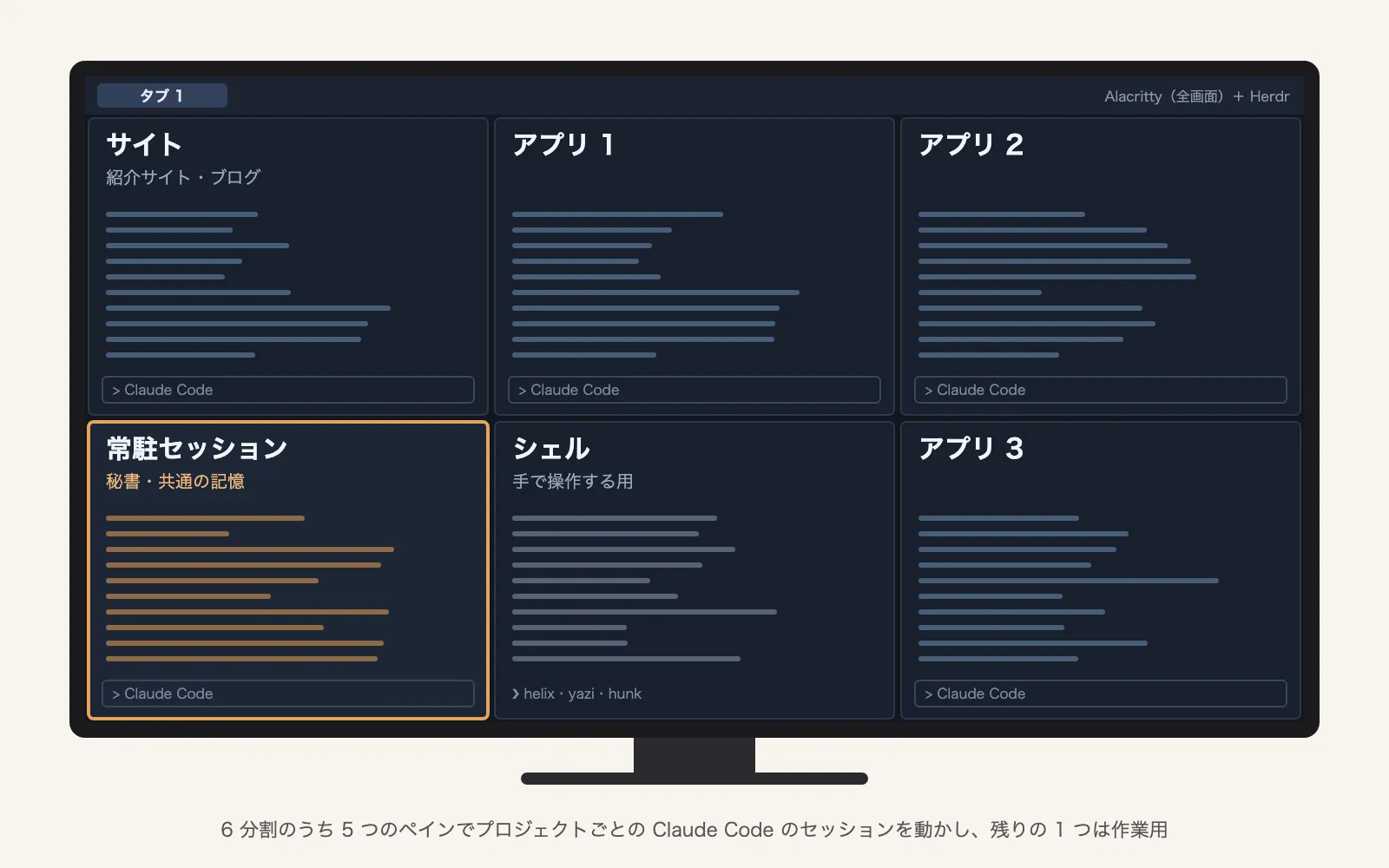Focus the 常駐セッション pane title

(197, 448)
